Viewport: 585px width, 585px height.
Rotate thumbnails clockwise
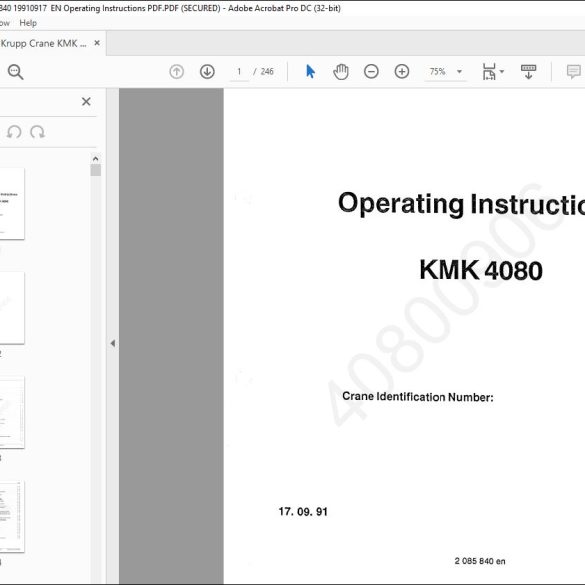38,132
